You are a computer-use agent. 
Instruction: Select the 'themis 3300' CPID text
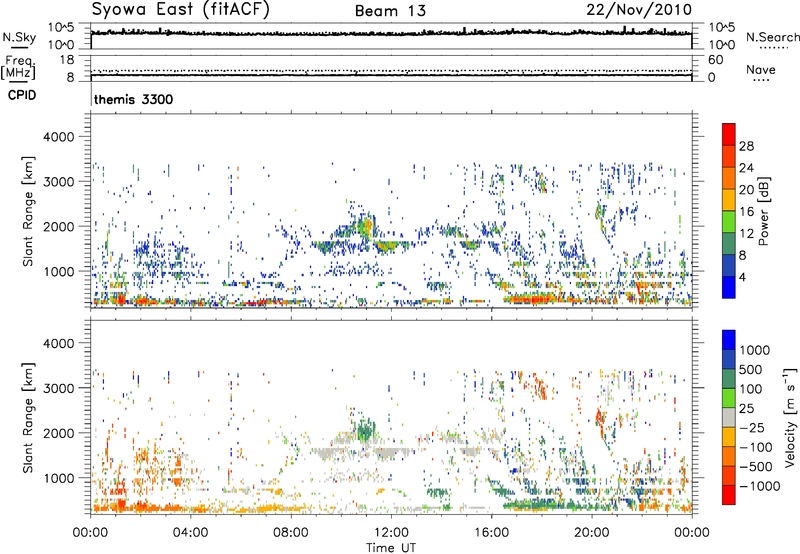point(134,99)
